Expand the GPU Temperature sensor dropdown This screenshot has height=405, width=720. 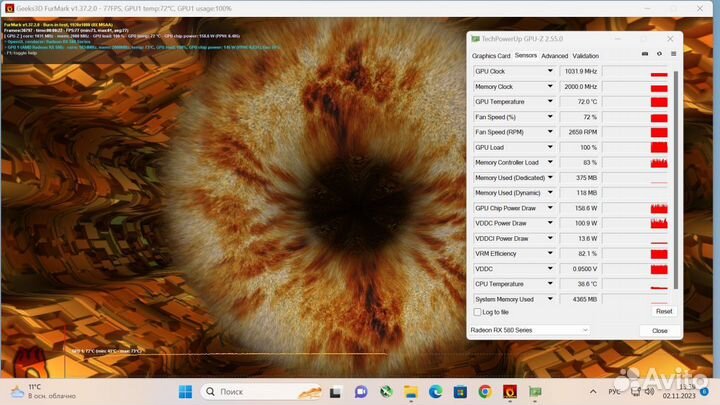[549, 102]
